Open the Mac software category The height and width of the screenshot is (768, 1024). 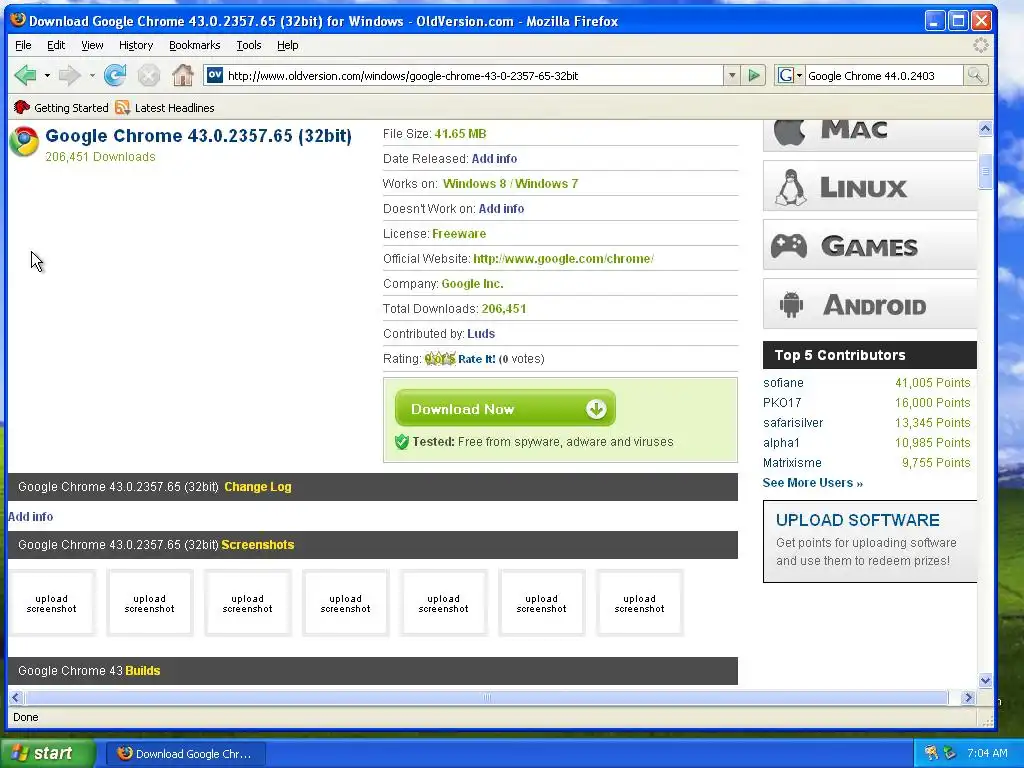pyautogui.click(x=869, y=133)
